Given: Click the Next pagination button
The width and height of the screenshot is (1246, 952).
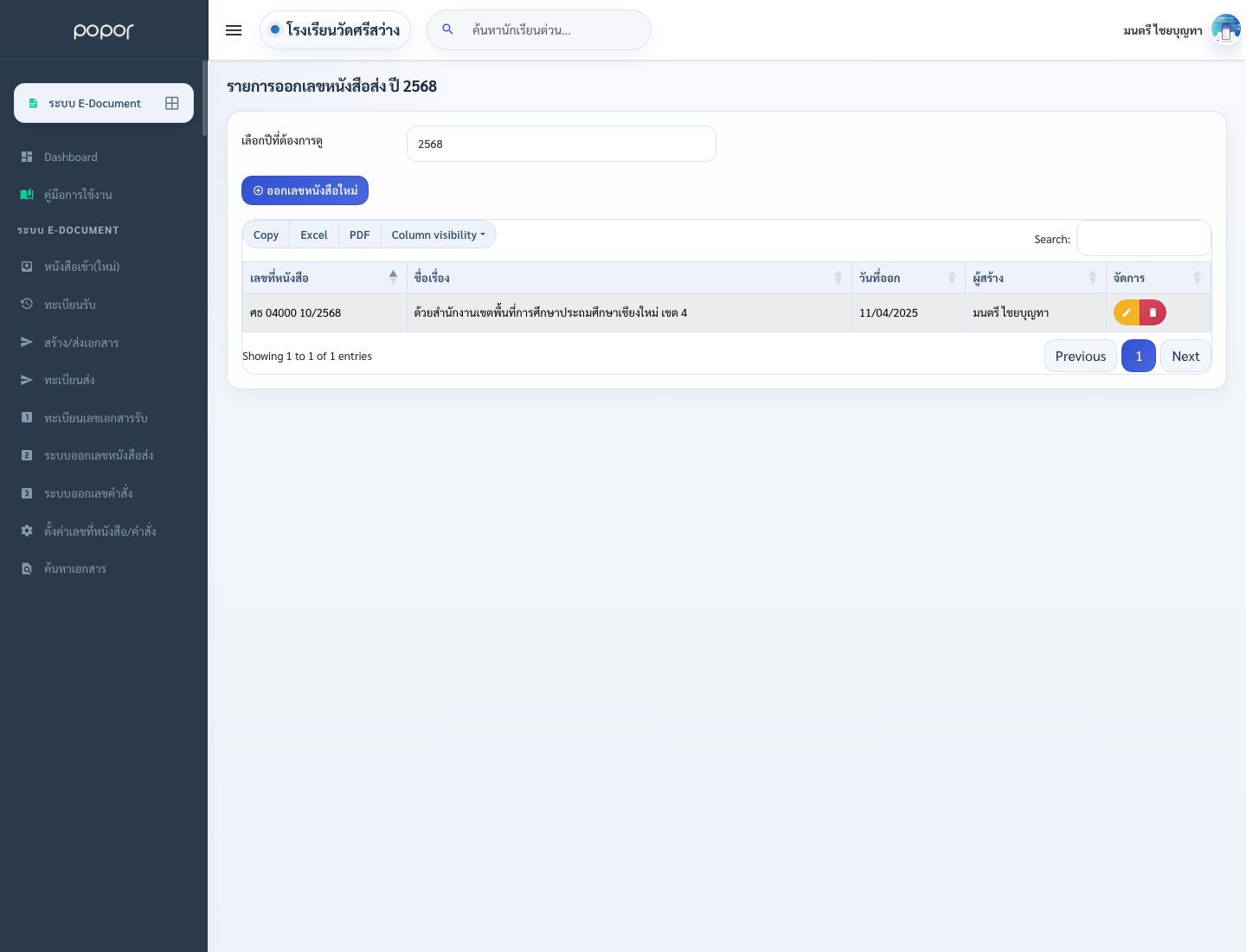Looking at the screenshot, I should tap(1185, 356).
